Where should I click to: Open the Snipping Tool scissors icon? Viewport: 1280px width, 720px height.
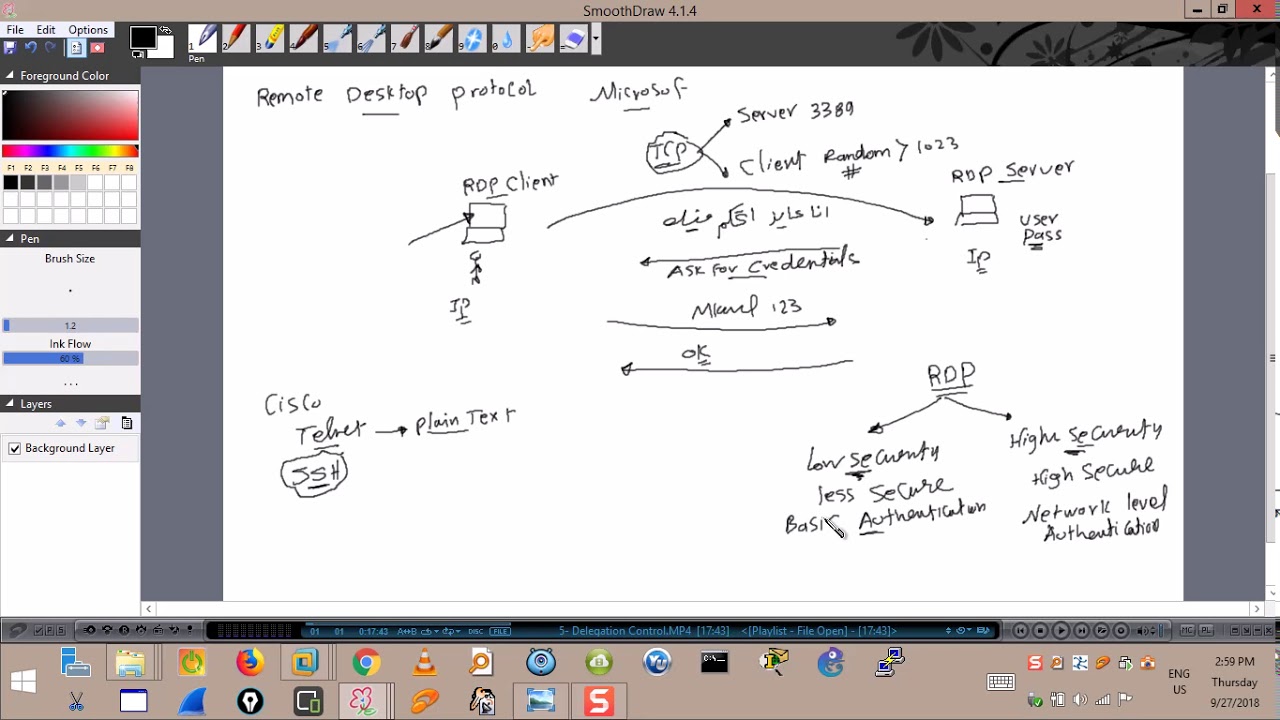(x=76, y=702)
